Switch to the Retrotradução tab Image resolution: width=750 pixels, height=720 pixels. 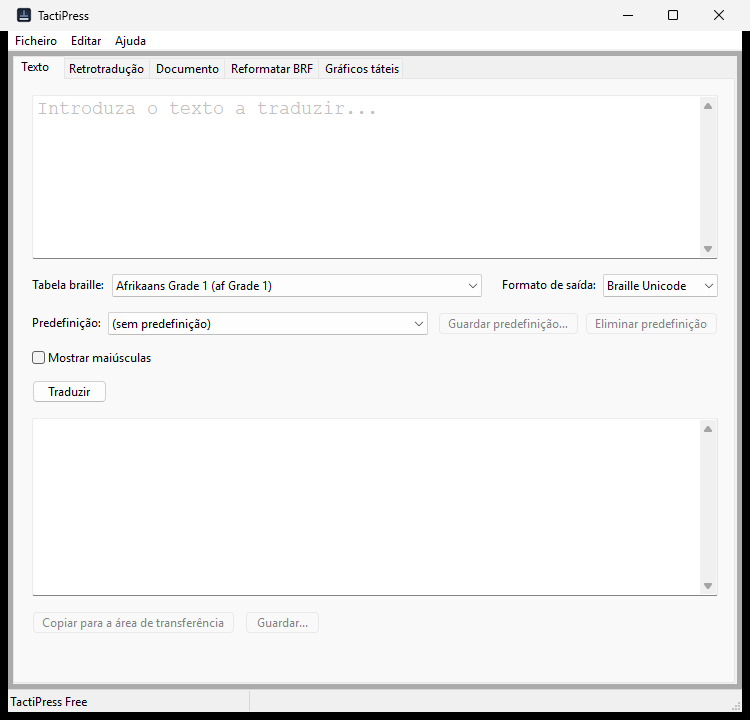(x=106, y=69)
